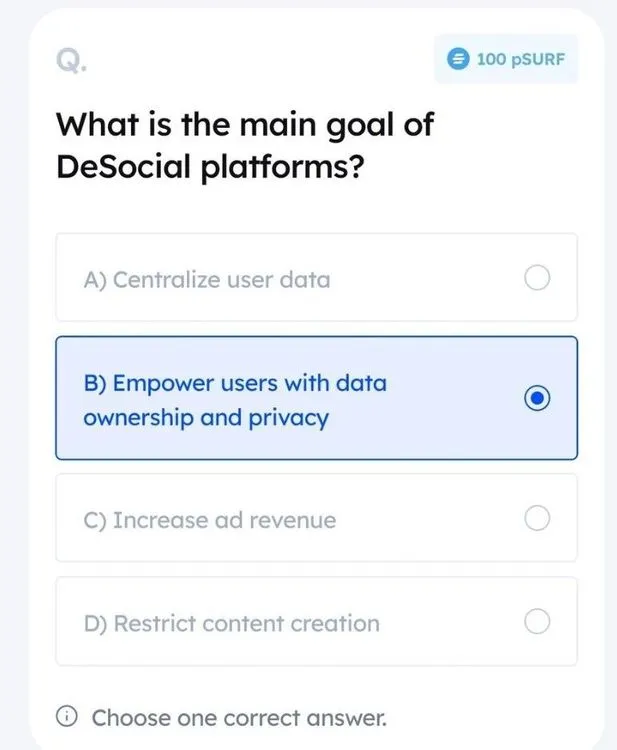The image size is (617, 750).
Task: Click the selected radio for option B
Action: (537, 398)
